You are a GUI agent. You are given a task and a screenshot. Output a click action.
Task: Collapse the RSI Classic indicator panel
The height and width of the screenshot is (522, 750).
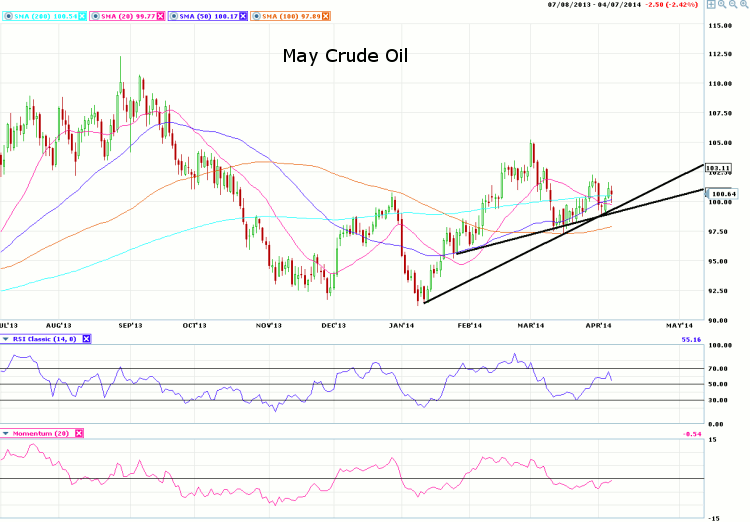click(x=4, y=339)
